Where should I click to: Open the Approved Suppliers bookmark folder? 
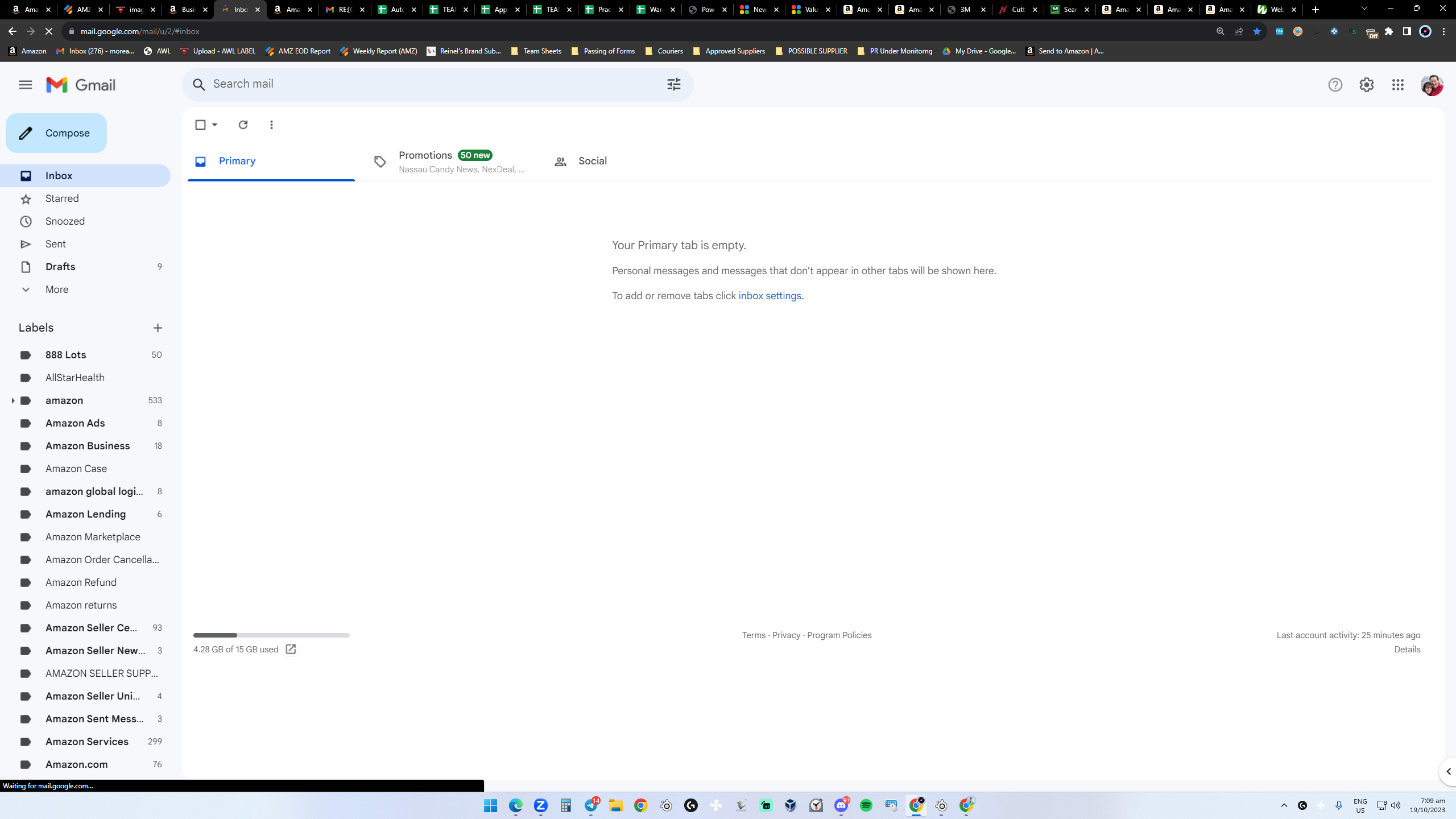729,51
